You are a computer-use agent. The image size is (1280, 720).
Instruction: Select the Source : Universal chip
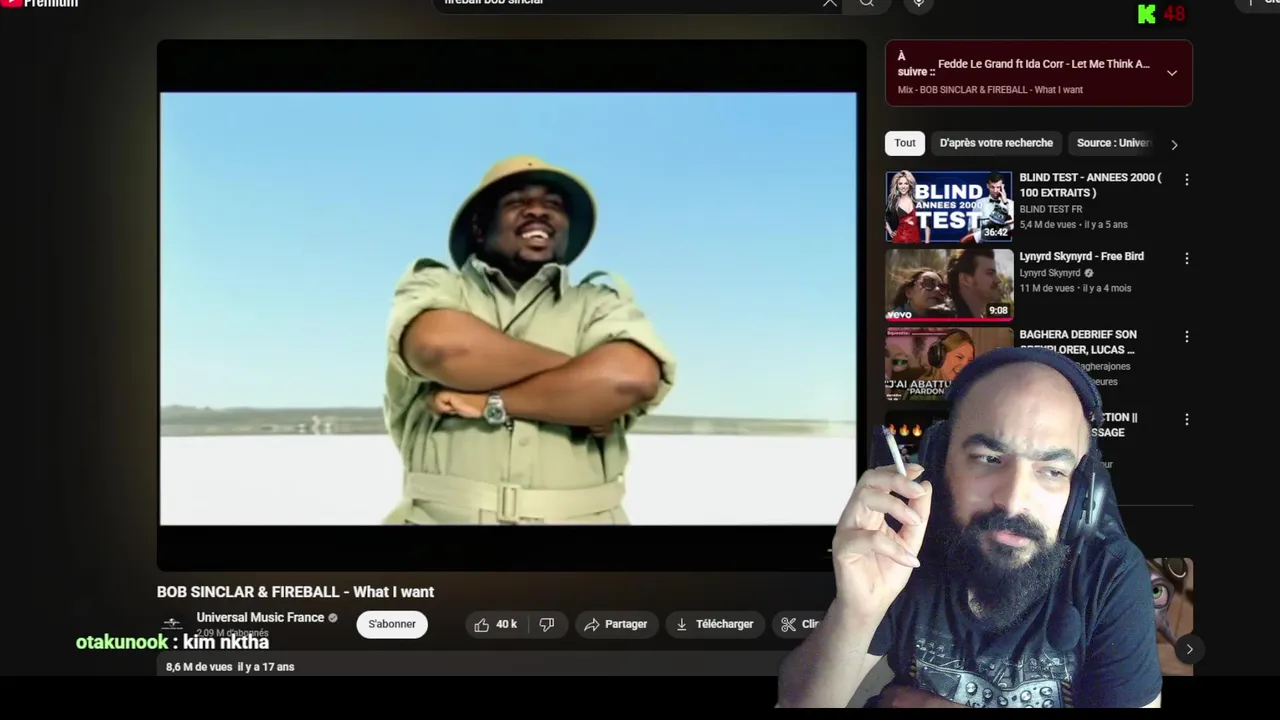(x=1113, y=143)
